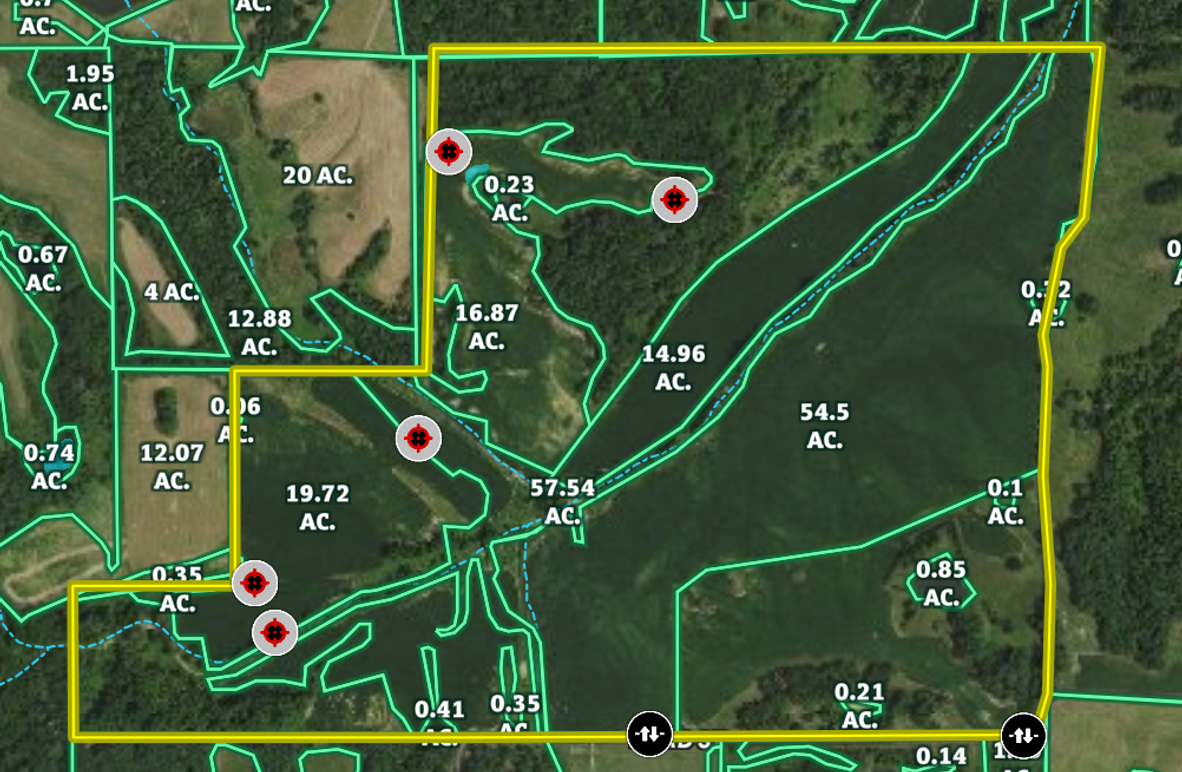Screen dimensions: 1182x772
Task: Click the lowest red target marker below 19.72 AC
Action: coord(274,632)
